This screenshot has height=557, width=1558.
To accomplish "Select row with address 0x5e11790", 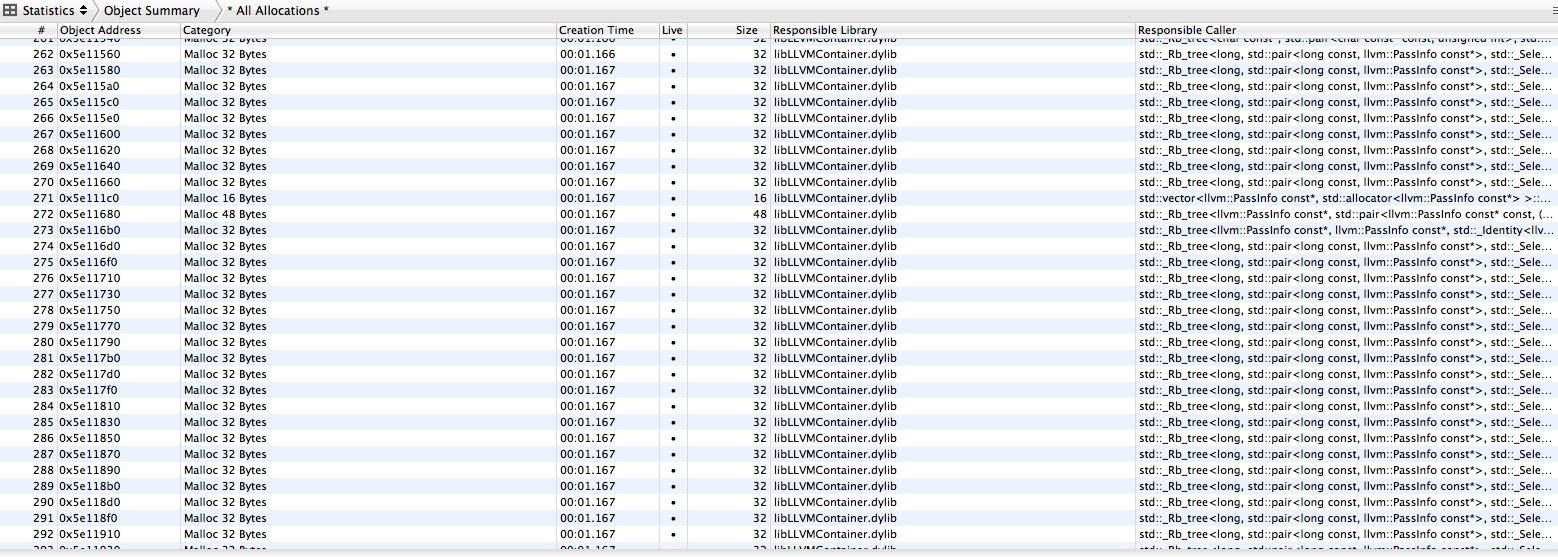I will coord(779,342).
